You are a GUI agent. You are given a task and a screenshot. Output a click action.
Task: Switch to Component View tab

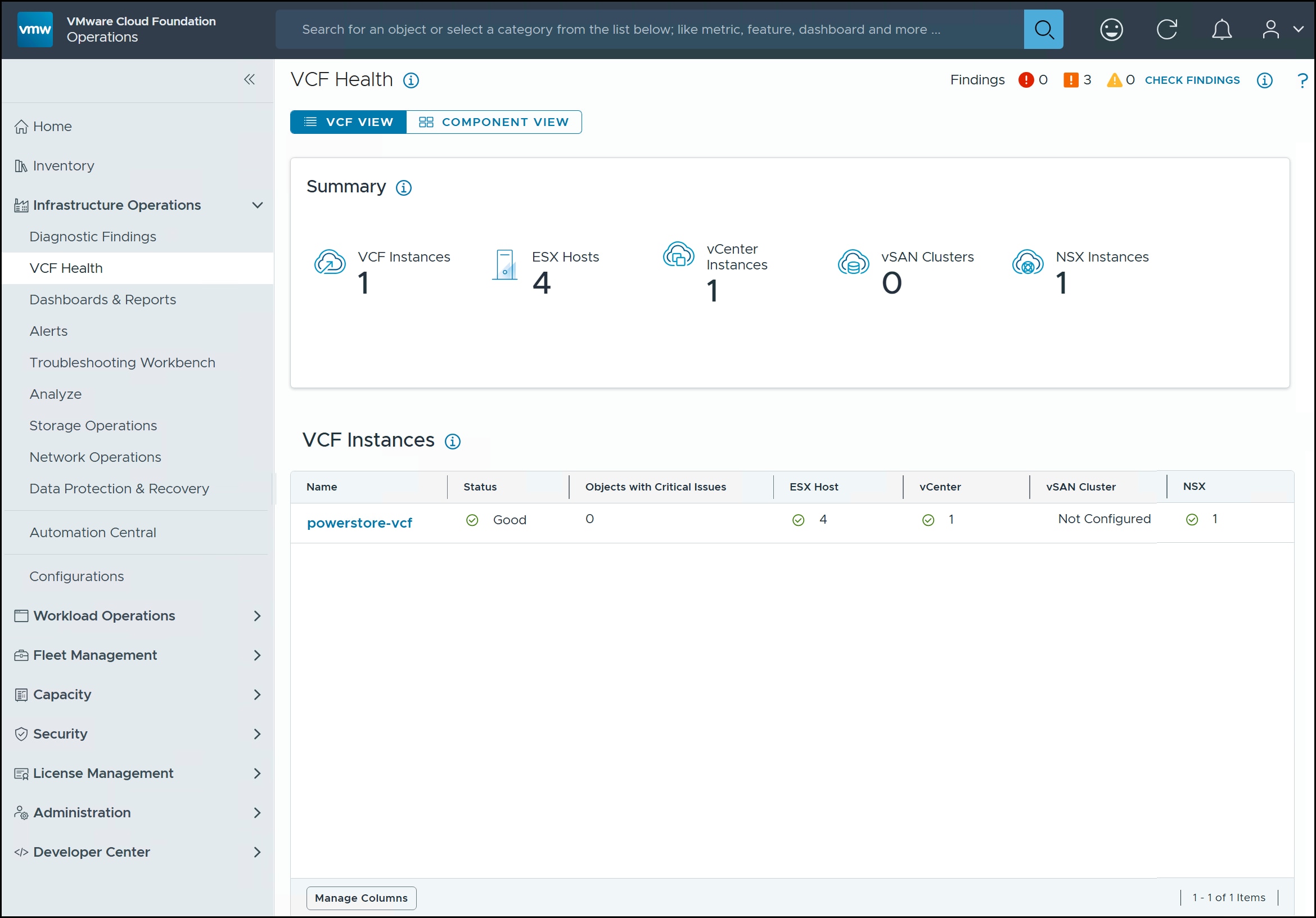coord(494,122)
